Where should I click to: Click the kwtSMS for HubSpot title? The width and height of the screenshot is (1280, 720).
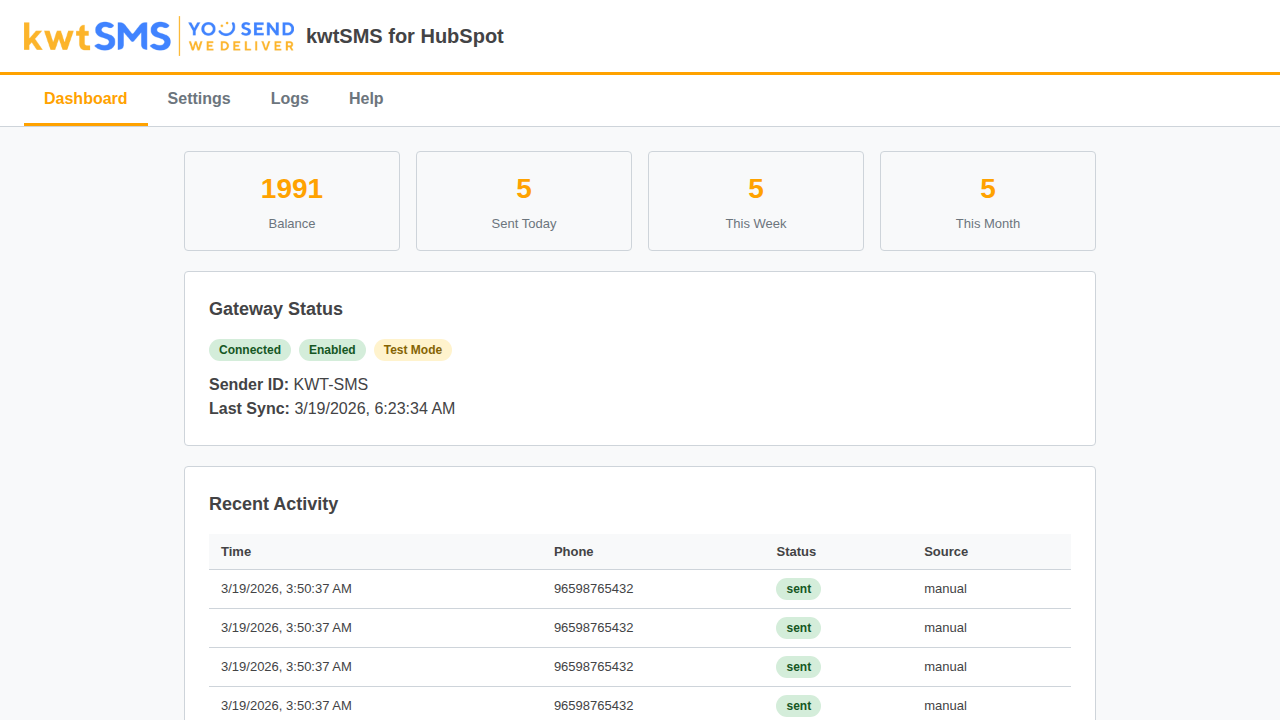pos(405,36)
